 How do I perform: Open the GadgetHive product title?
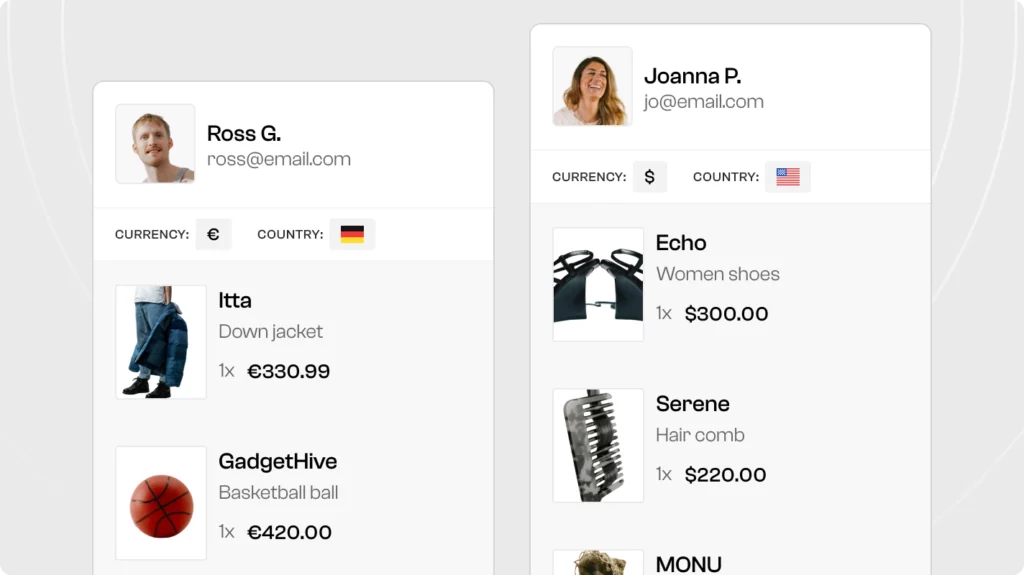(278, 461)
